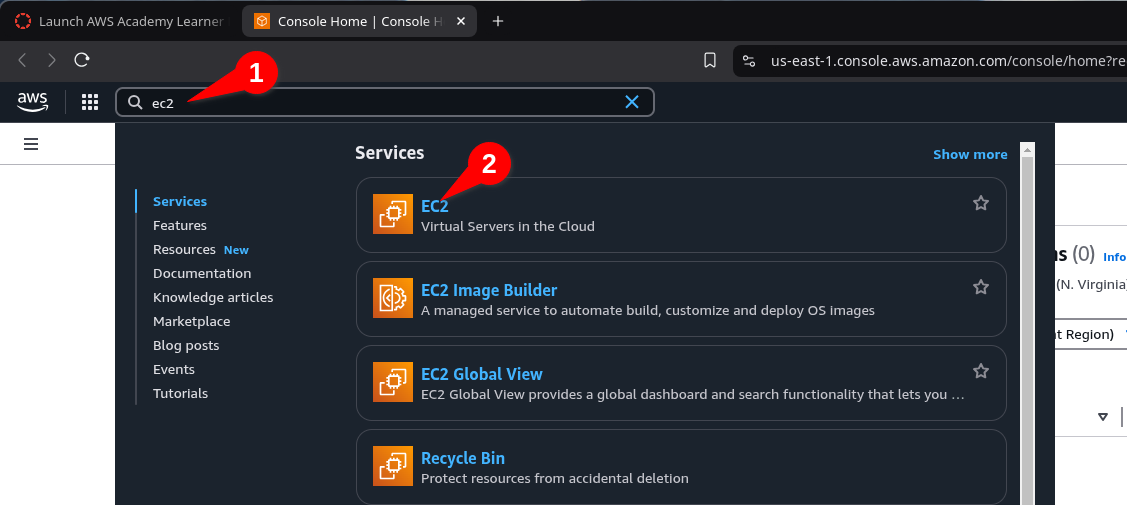Image resolution: width=1127 pixels, height=505 pixels.
Task: Toggle favorite star for EC2 Global View
Action: tap(980, 371)
